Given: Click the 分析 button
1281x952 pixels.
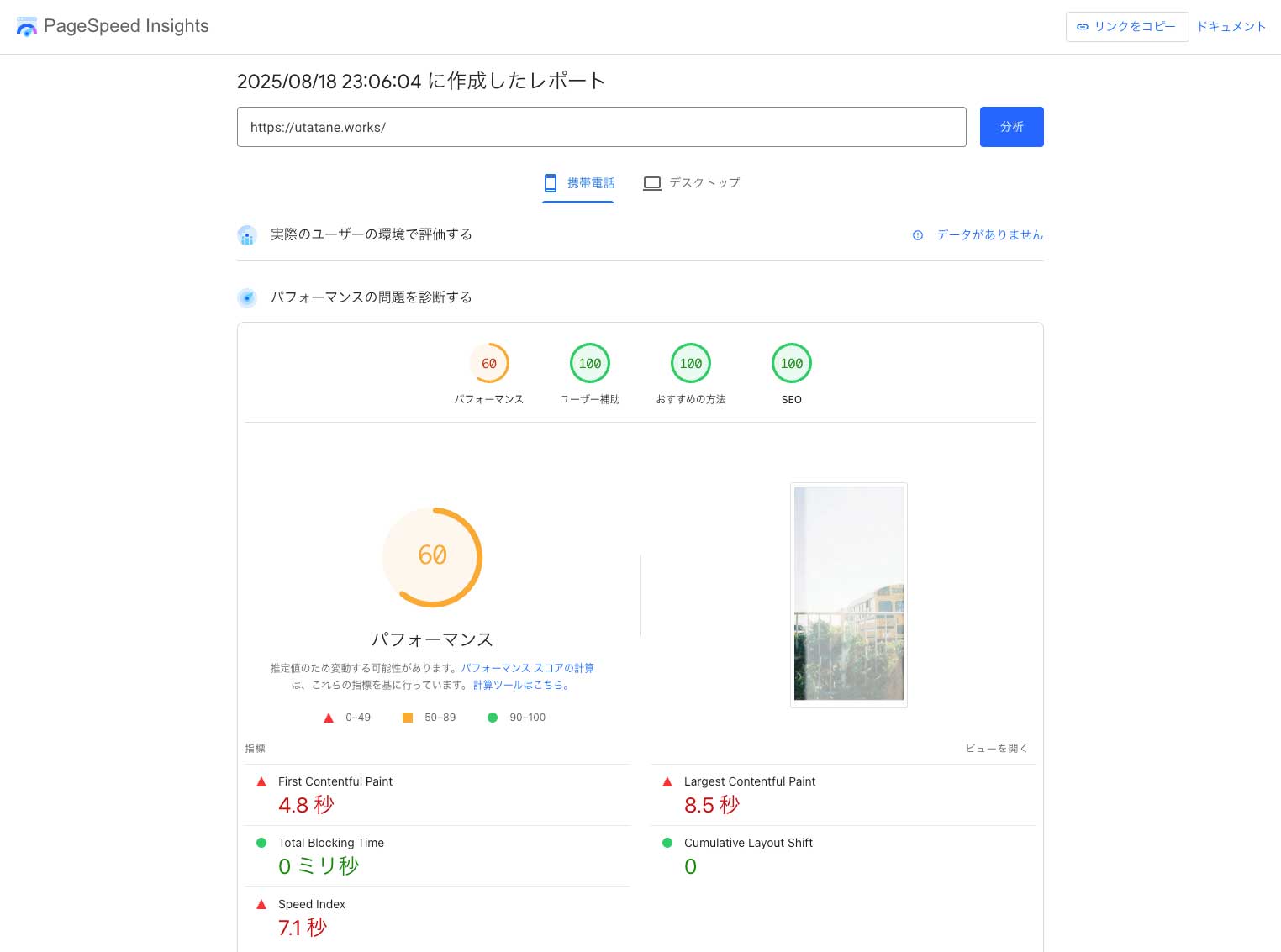Looking at the screenshot, I should (1012, 127).
